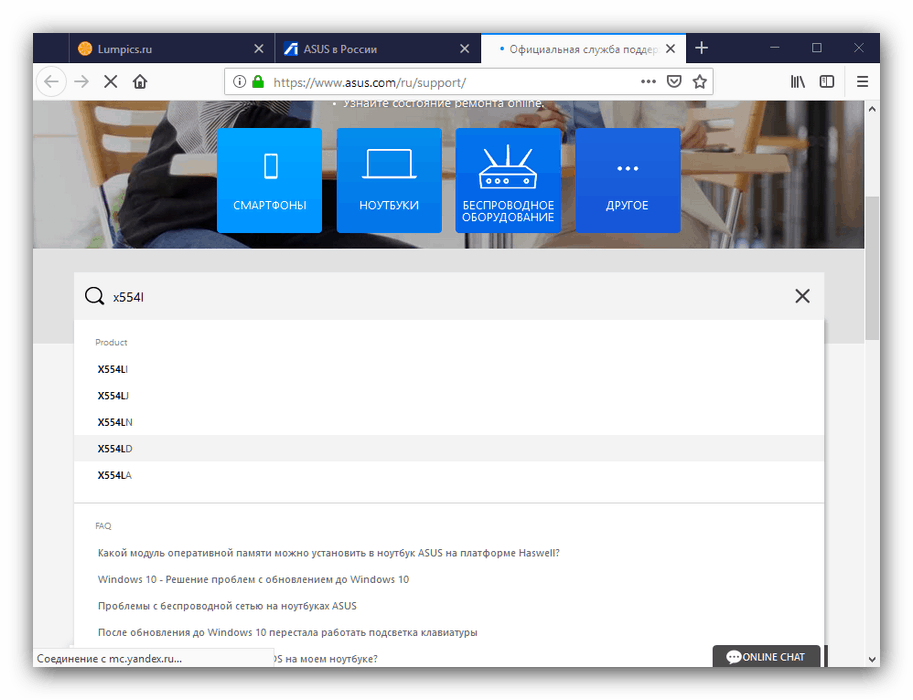Close the Официальная служба поддержки tab

[x=671, y=49]
